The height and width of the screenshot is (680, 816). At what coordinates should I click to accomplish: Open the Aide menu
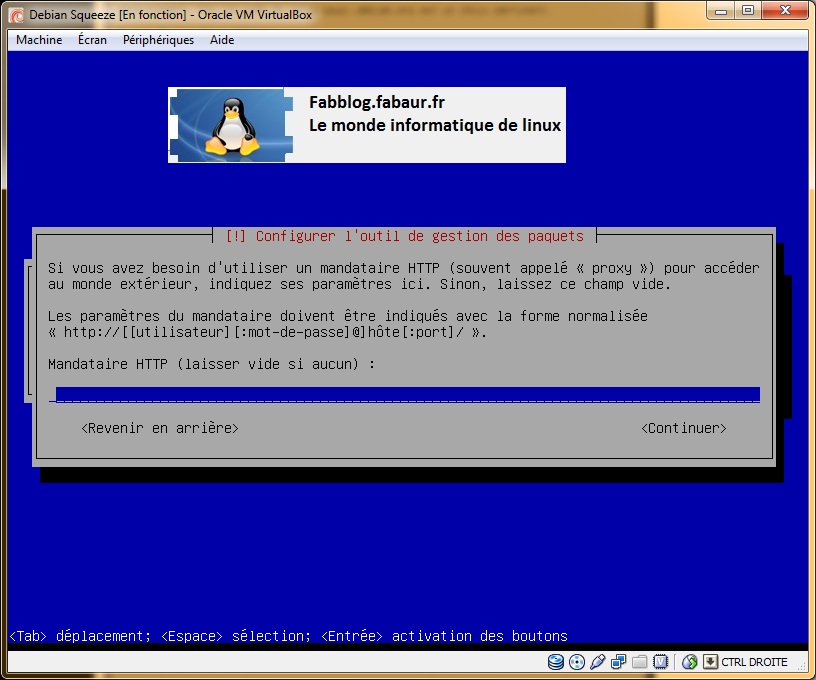tap(222, 40)
